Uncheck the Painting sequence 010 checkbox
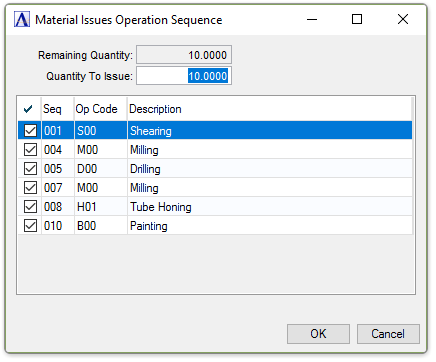436x362 pixels. (x=30, y=226)
